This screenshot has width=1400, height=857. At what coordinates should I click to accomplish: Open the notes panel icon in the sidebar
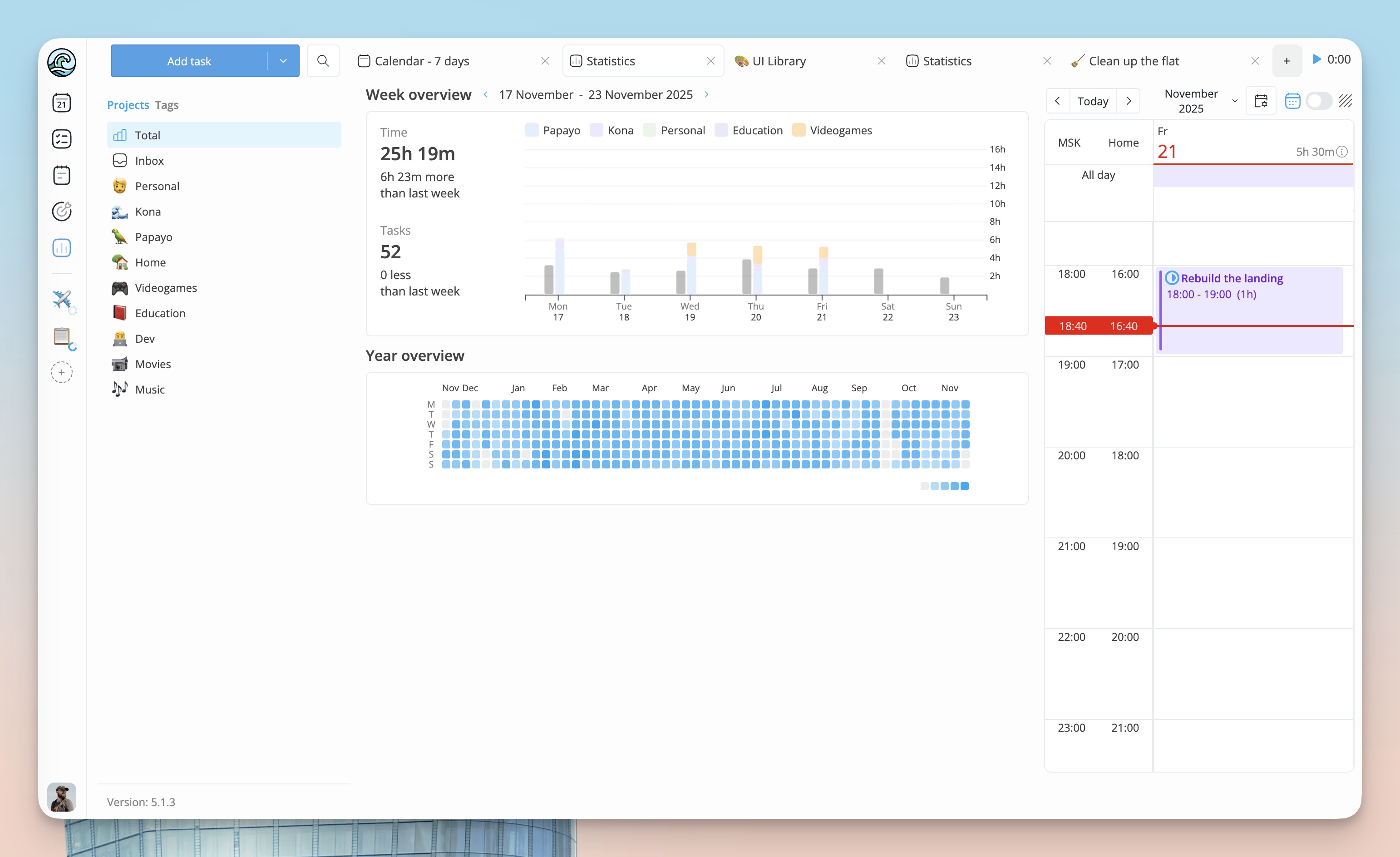61,175
